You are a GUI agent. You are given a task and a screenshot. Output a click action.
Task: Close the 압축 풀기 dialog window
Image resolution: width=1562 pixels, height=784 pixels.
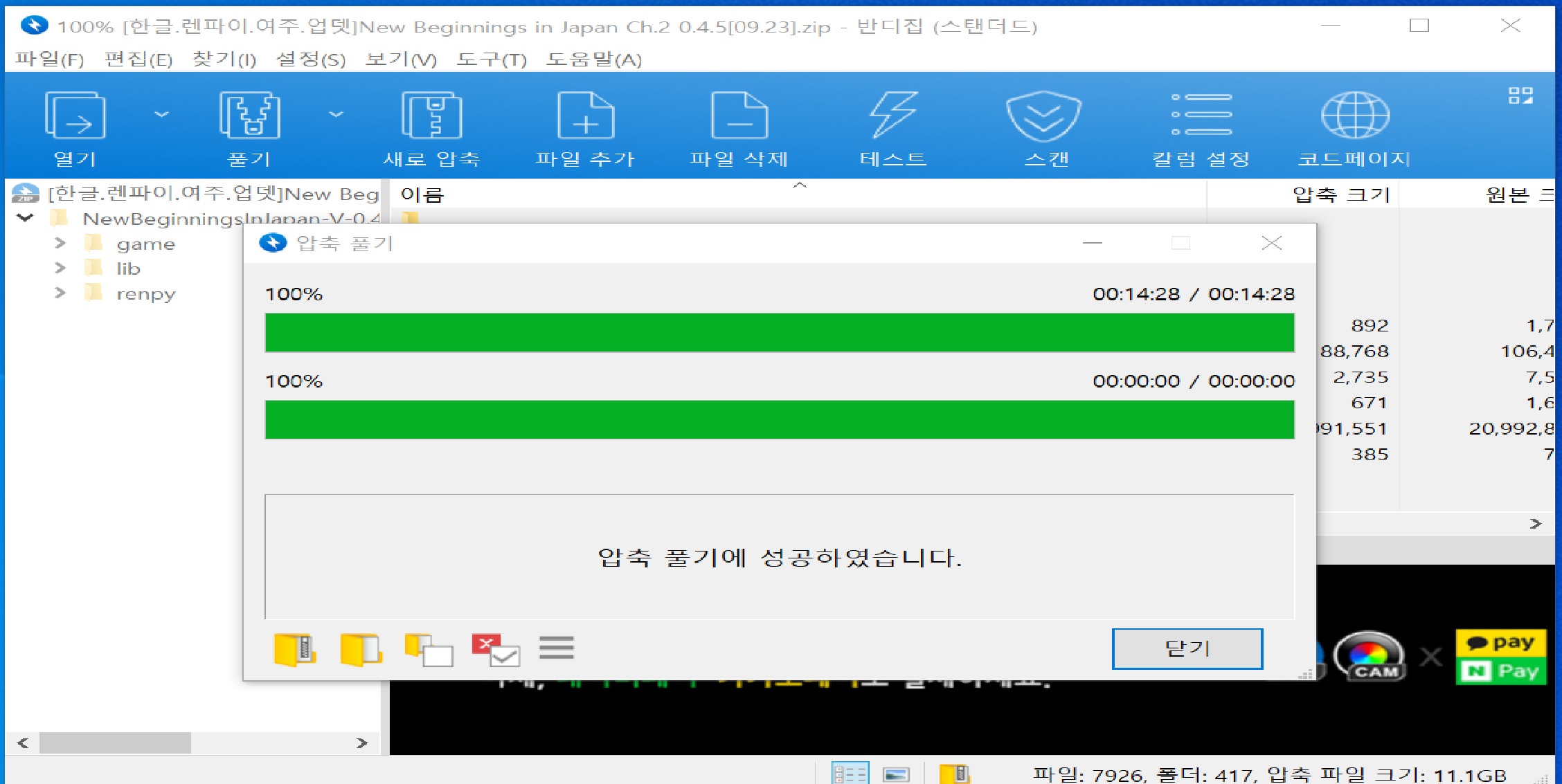click(x=1271, y=243)
